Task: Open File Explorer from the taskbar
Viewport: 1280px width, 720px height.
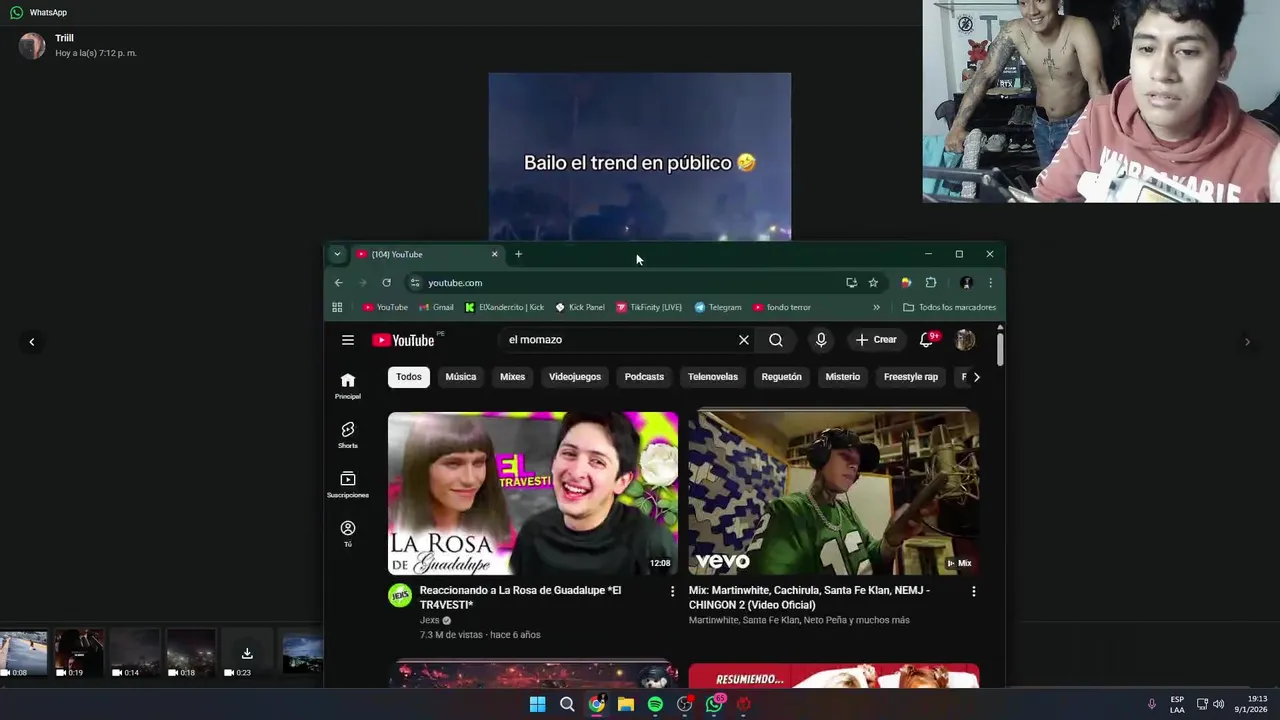Action: [x=626, y=704]
